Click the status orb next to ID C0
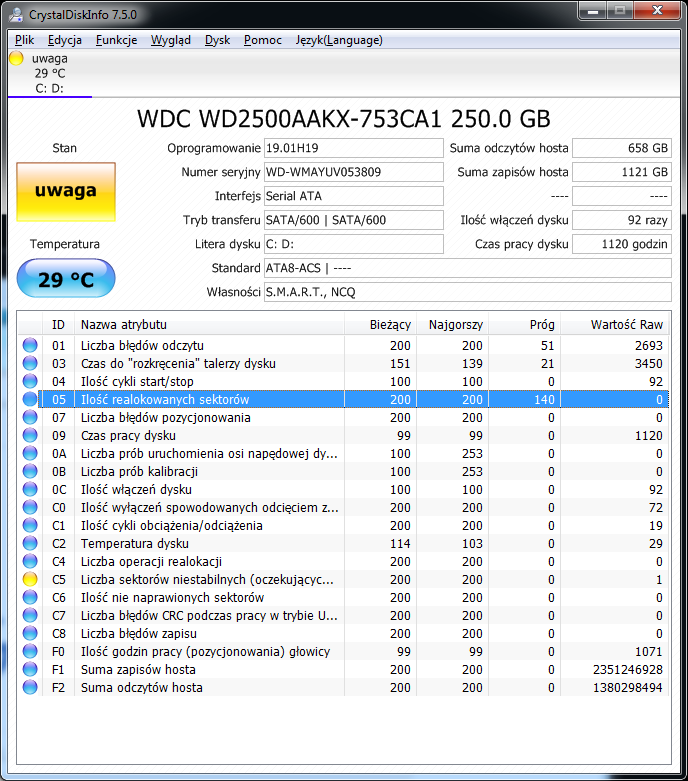The image size is (688, 781). [x=30, y=507]
